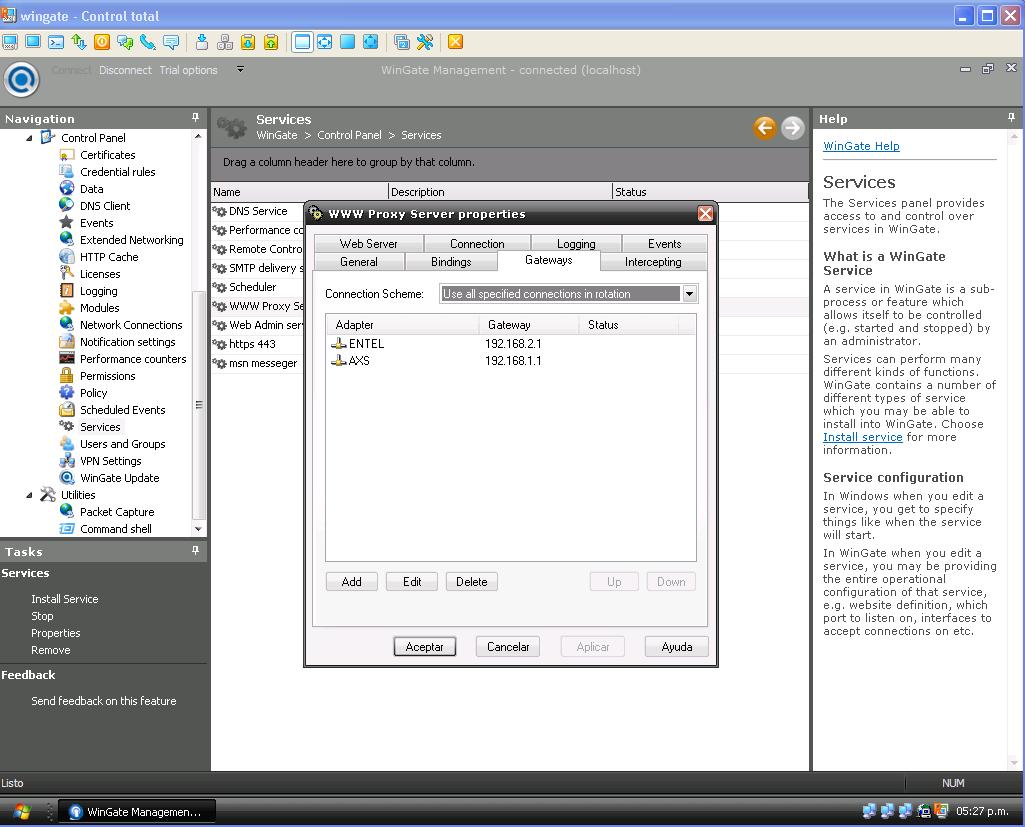Click the Aceptar button

tap(425, 647)
